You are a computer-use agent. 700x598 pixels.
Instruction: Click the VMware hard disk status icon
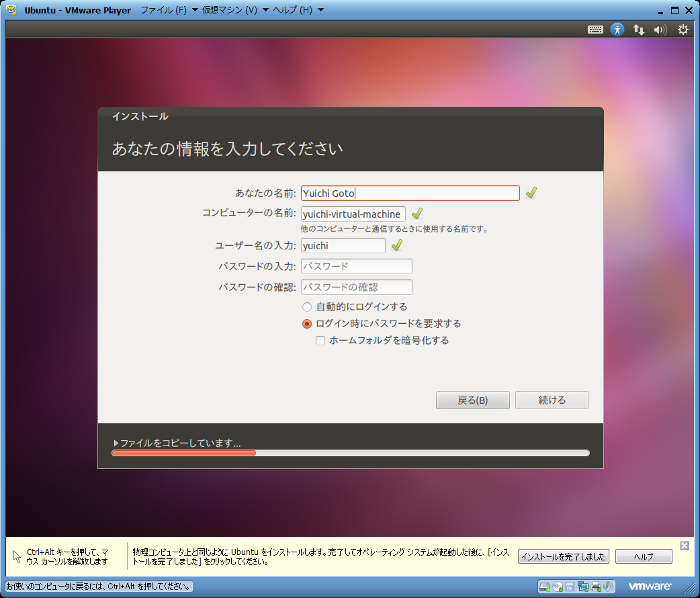[x=544, y=586]
